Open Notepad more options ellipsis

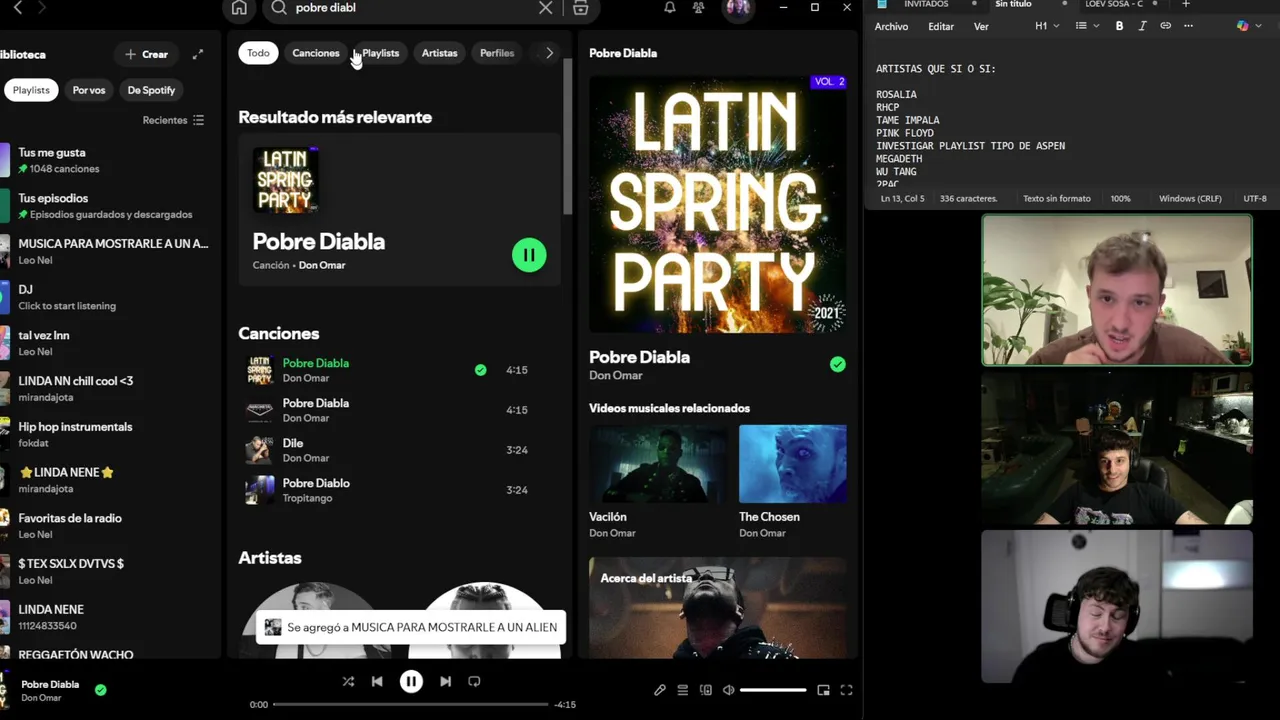1188,26
